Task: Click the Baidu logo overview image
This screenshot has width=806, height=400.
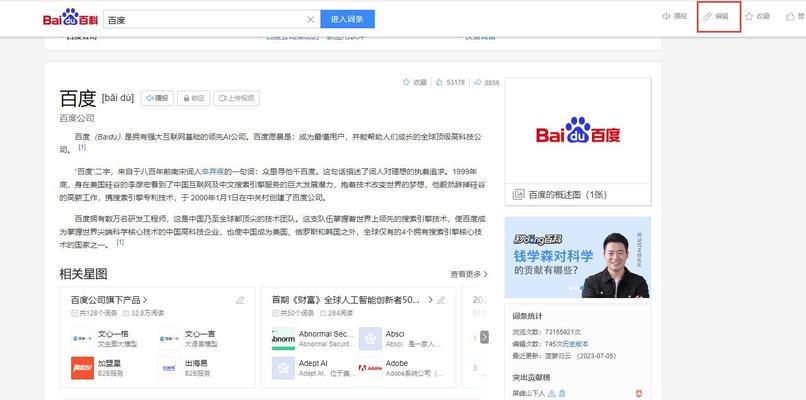Action: pos(578,131)
